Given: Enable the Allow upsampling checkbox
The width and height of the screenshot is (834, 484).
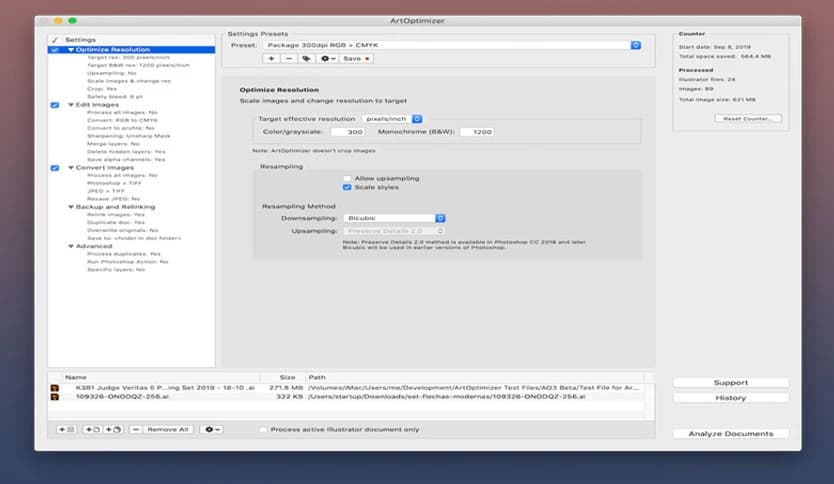Looking at the screenshot, I should coord(347,178).
